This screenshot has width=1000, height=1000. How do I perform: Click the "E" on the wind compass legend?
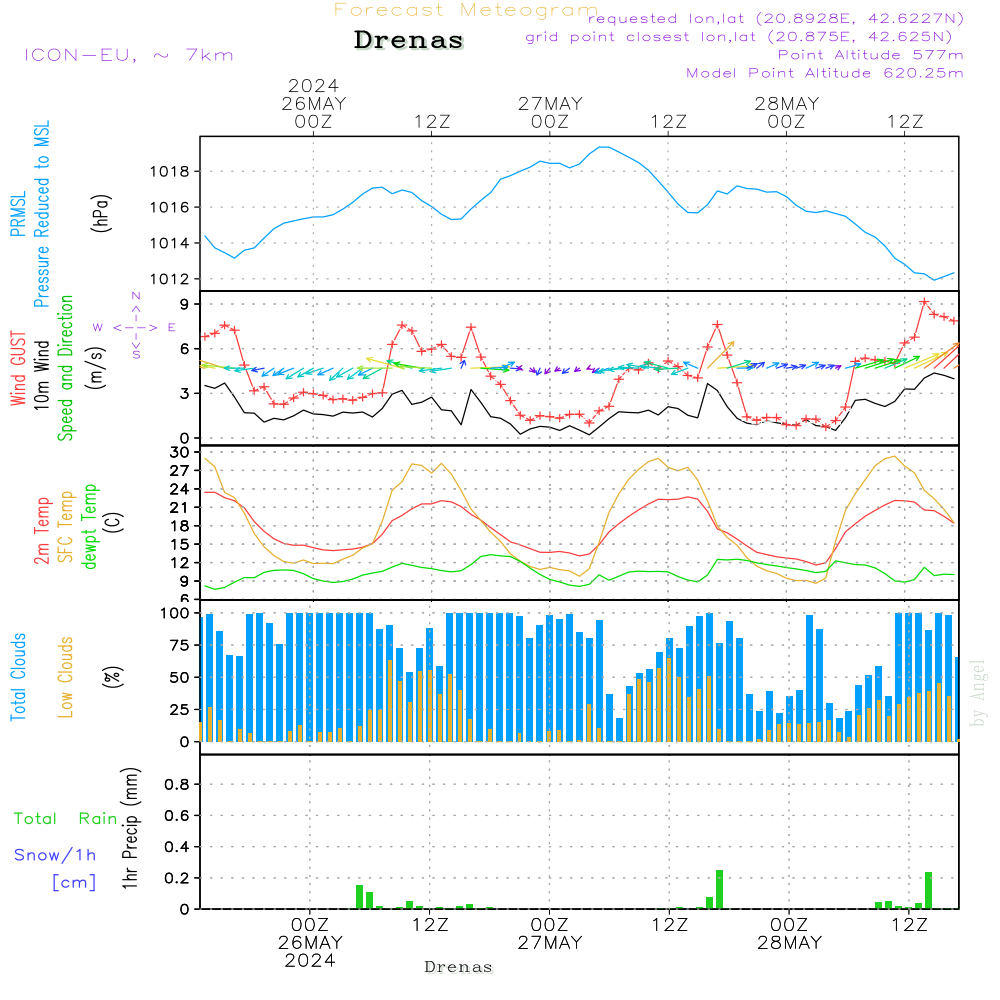(172, 328)
